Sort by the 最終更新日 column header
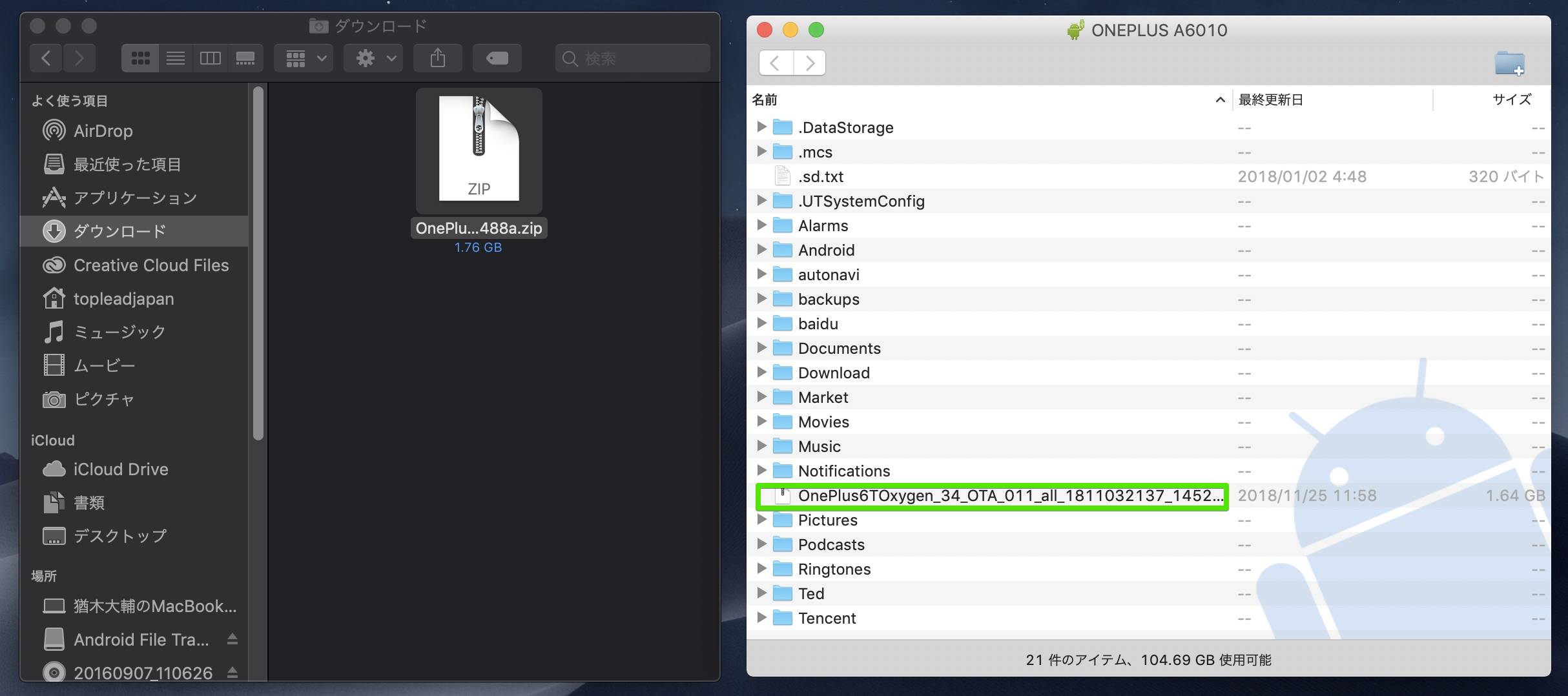Screen dimensions: 1568x696 pos(1270,99)
